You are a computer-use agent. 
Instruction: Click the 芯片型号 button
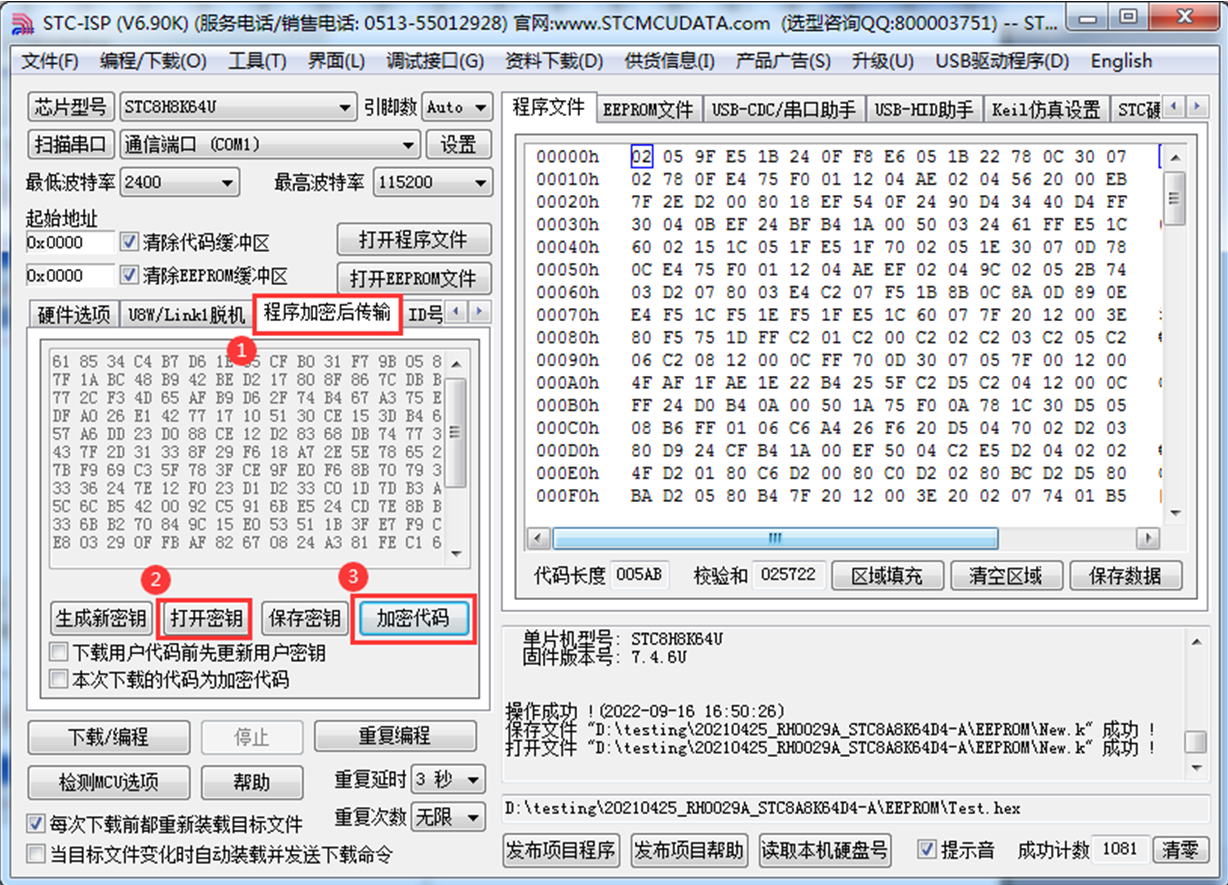point(70,107)
